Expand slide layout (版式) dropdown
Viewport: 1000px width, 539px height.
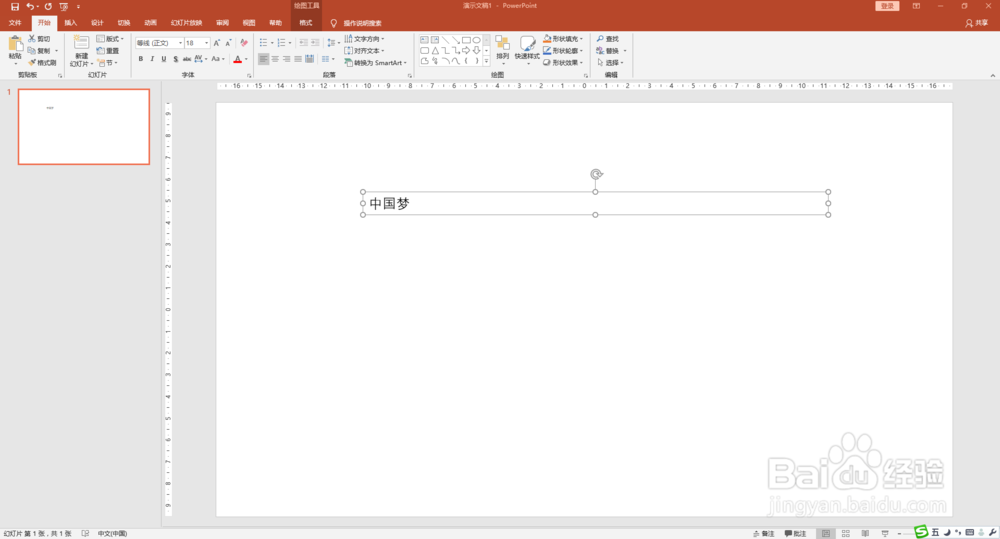click(x=110, y=39)
